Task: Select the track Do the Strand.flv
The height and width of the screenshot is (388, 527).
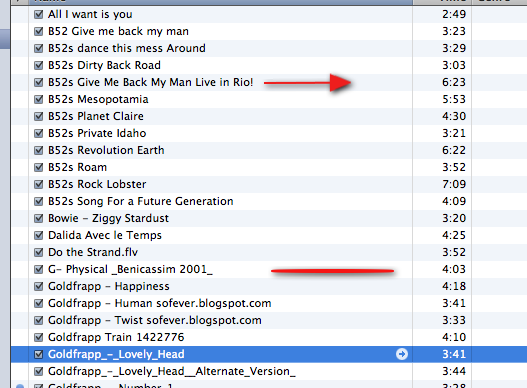Action: (93, 253)
